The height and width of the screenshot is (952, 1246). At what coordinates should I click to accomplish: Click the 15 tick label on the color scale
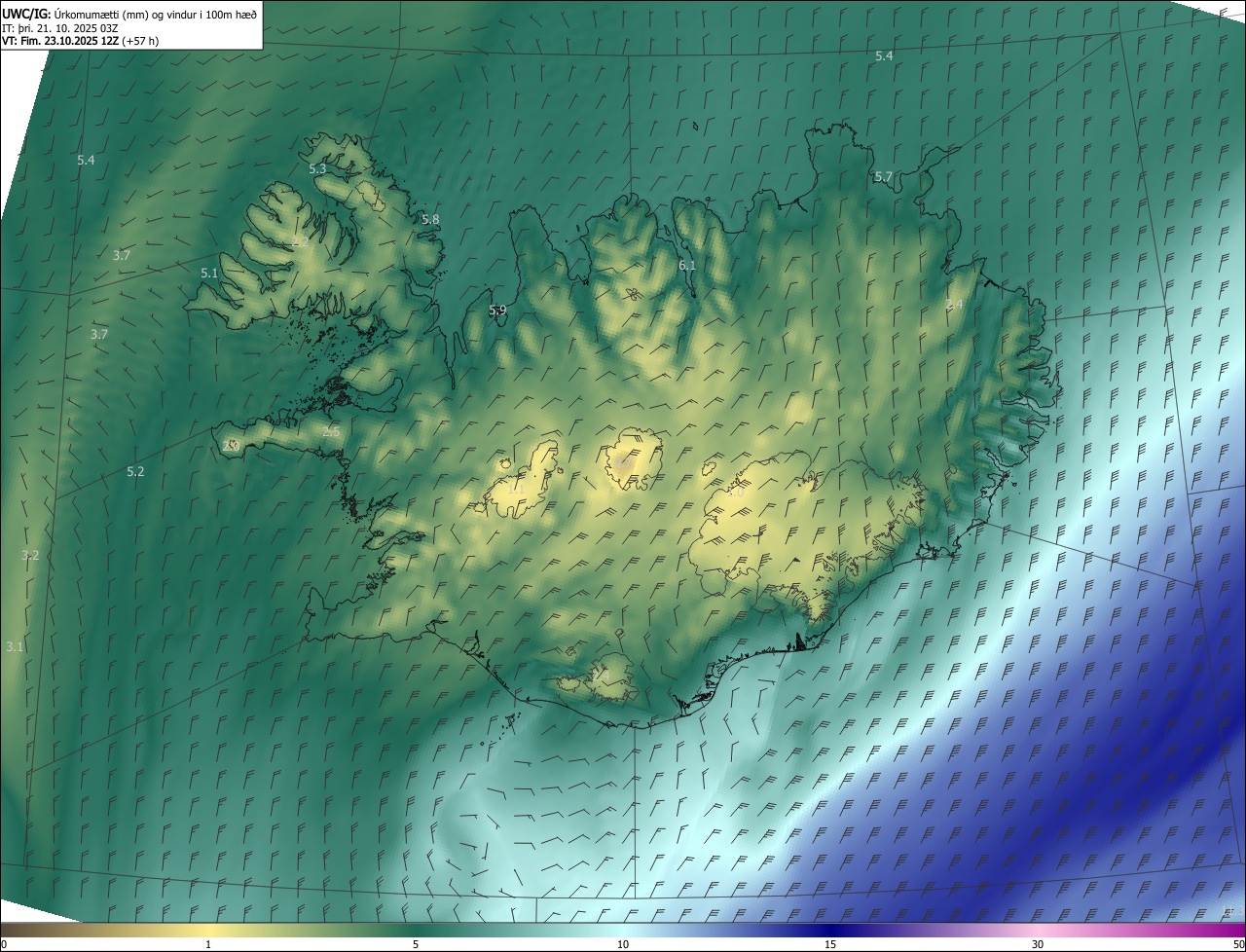click(830, 945)
